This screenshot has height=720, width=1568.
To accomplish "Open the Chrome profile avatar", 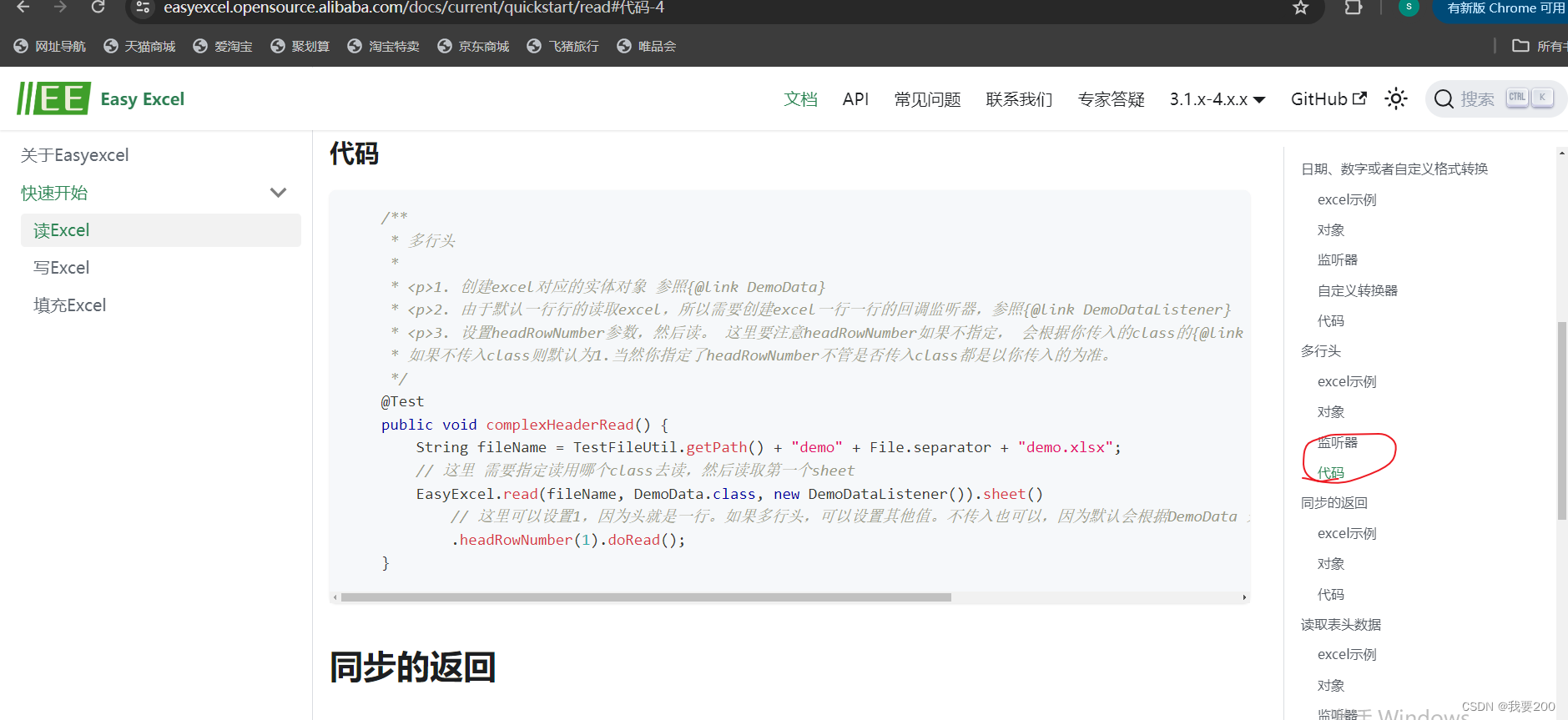I will [x=1409, y=8].
